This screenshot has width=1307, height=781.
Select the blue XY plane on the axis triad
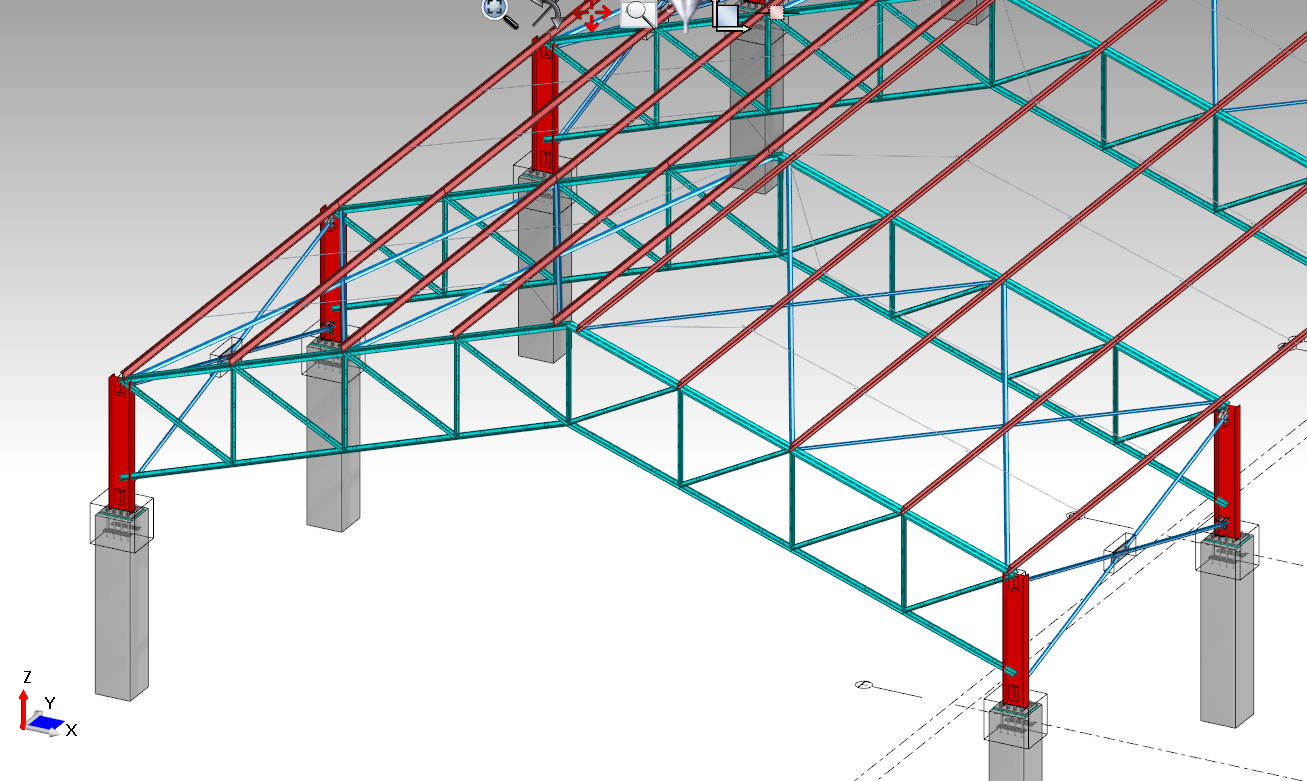coord(46,720)
